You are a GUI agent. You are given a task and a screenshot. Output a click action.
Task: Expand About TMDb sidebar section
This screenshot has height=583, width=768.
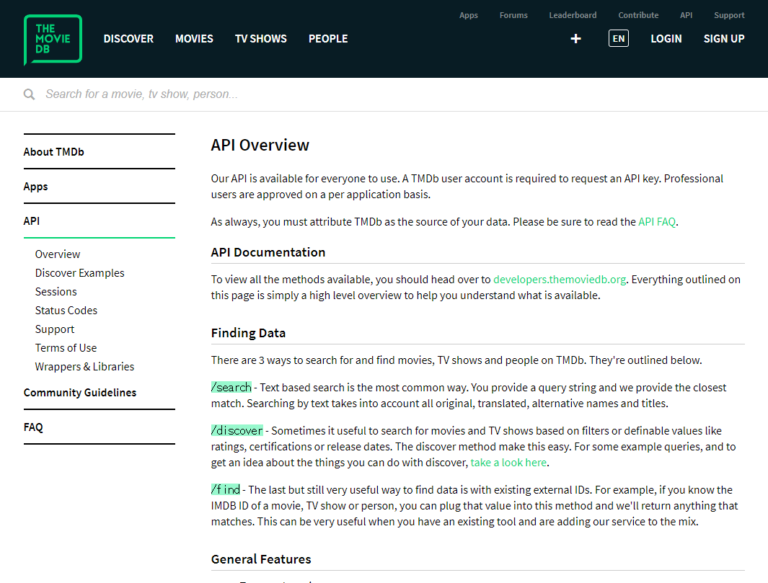(x=54, y=152)
